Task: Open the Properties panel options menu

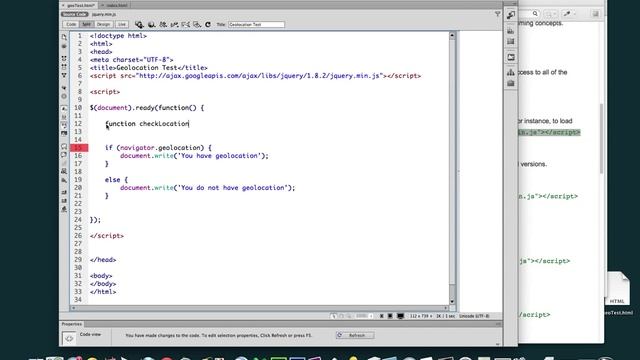Action: (x=498, y=324)
